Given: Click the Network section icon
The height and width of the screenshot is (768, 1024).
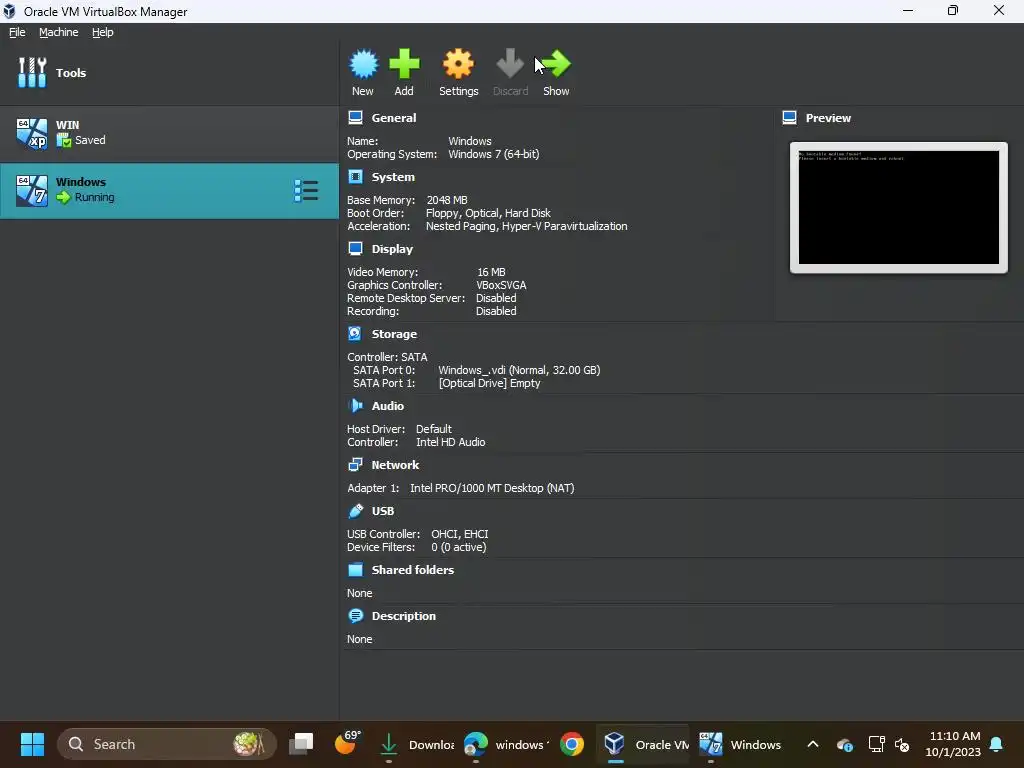Looking at the screenshot, I should pyautogui.click(x=355, y=465).
